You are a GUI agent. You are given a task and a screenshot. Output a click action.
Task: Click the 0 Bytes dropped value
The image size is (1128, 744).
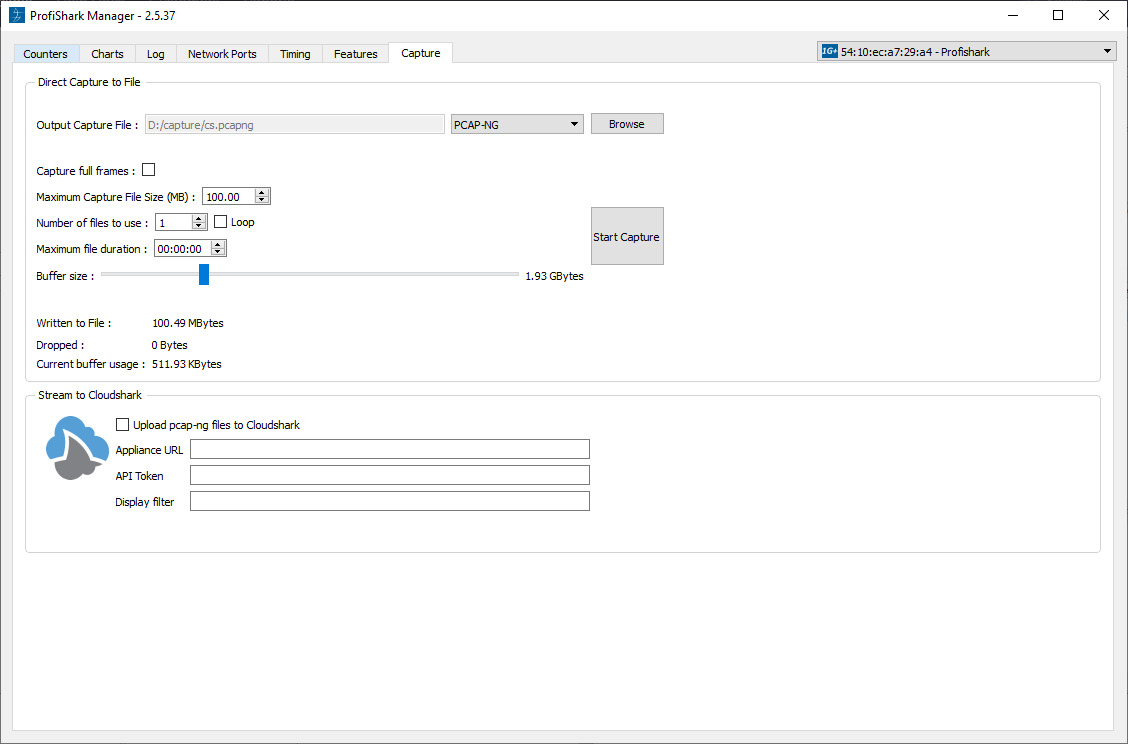(x=170, y=345)
